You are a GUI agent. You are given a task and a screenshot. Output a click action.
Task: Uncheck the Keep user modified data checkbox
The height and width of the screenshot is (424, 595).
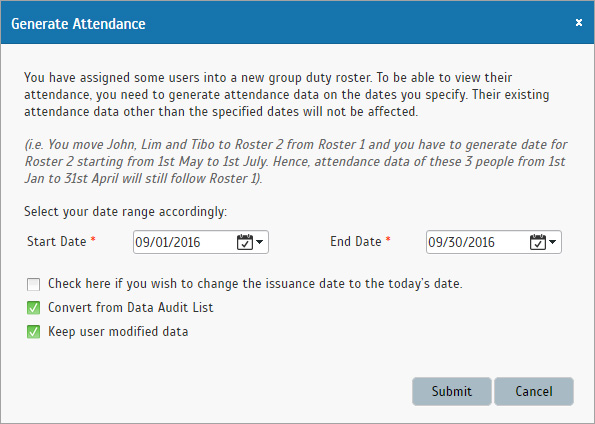33,332
